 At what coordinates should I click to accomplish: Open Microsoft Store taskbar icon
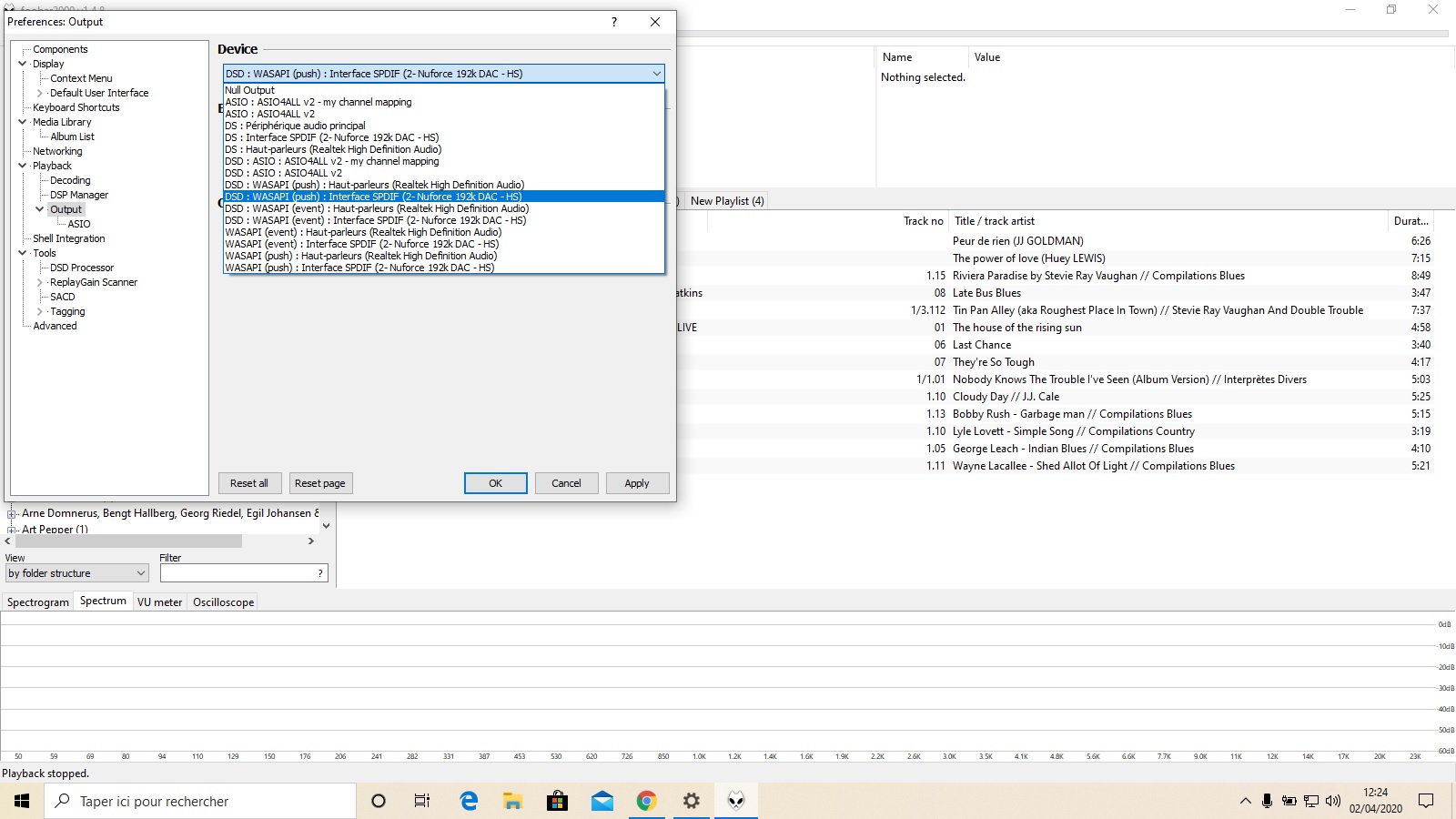click(557, 801)
